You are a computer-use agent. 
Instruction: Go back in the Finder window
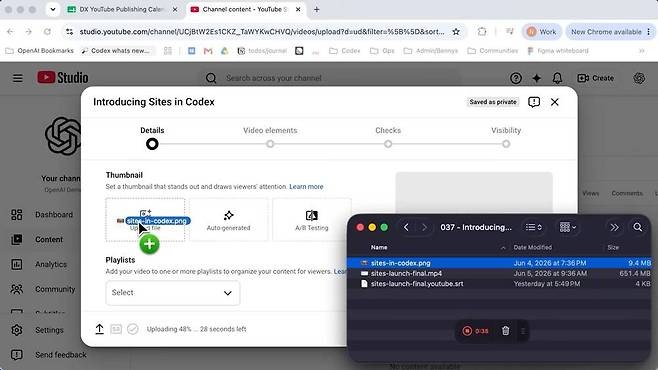click(x=406, y=227)
